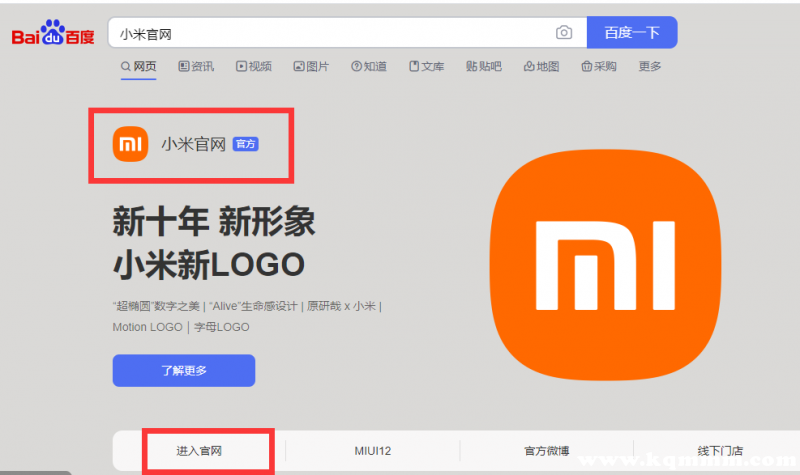Viewport: 800px width, 475px height.
Task: Click the search input field with 小米官网
Action: pos(330,33)
